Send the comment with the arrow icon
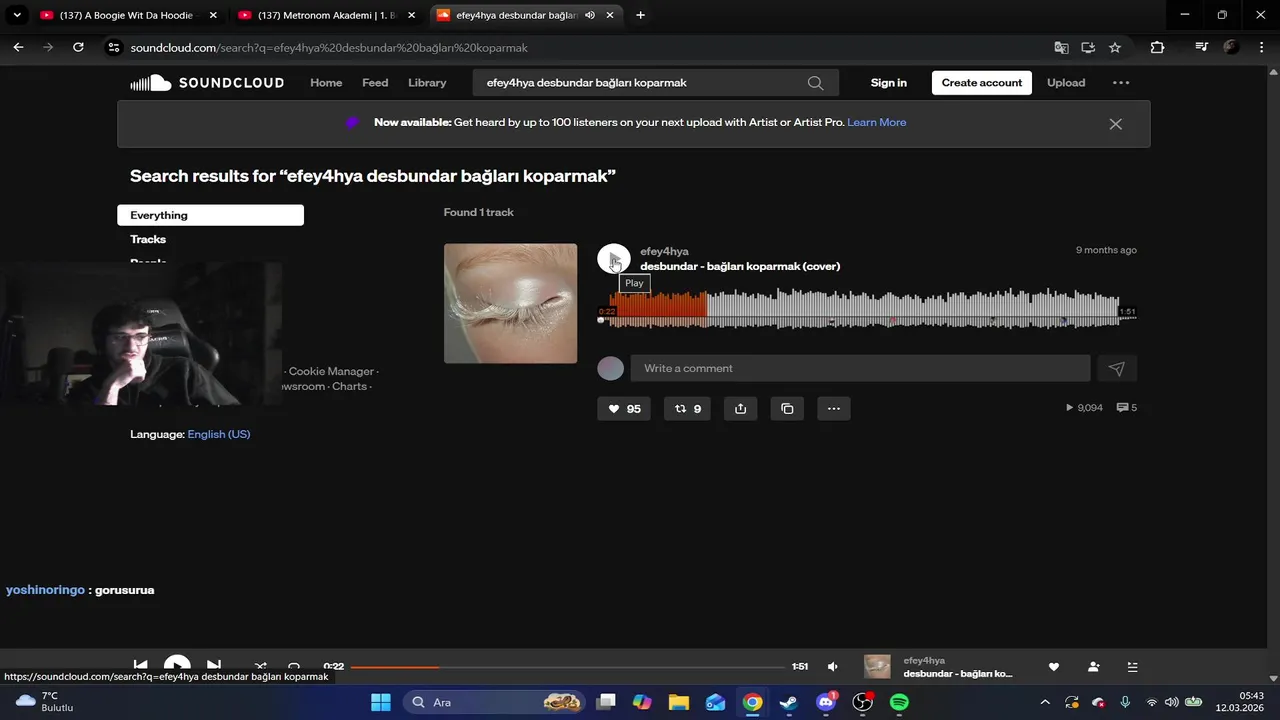This screenshot has height=720, width=1280. tap(1117, 368)
